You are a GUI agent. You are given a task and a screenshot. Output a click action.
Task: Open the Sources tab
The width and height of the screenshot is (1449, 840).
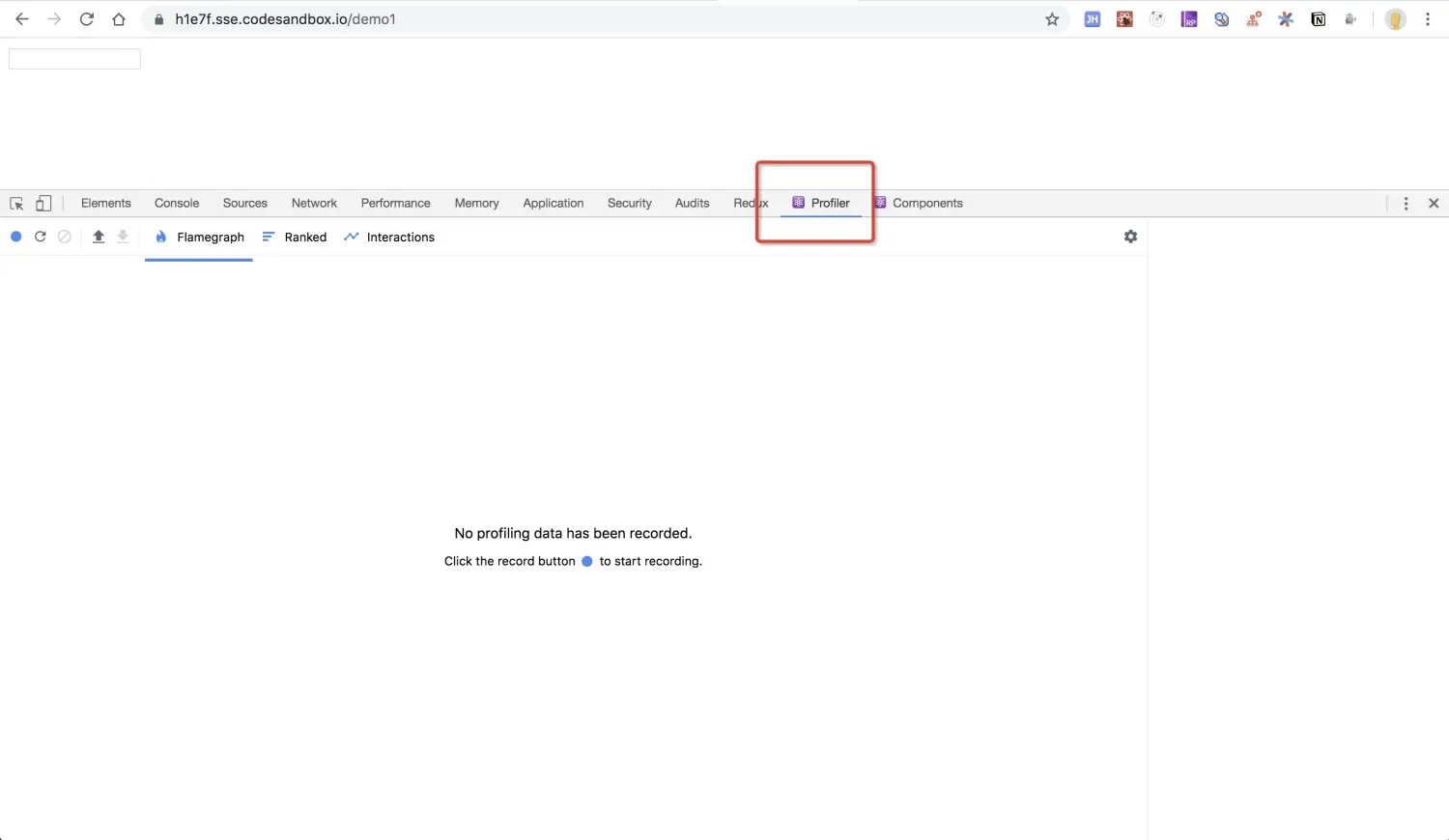[245, 204]
